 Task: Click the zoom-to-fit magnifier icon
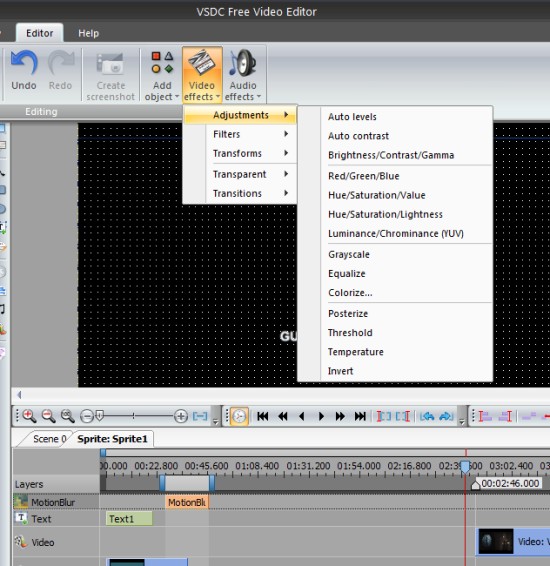pyautogui.click(x=67, y=416)
